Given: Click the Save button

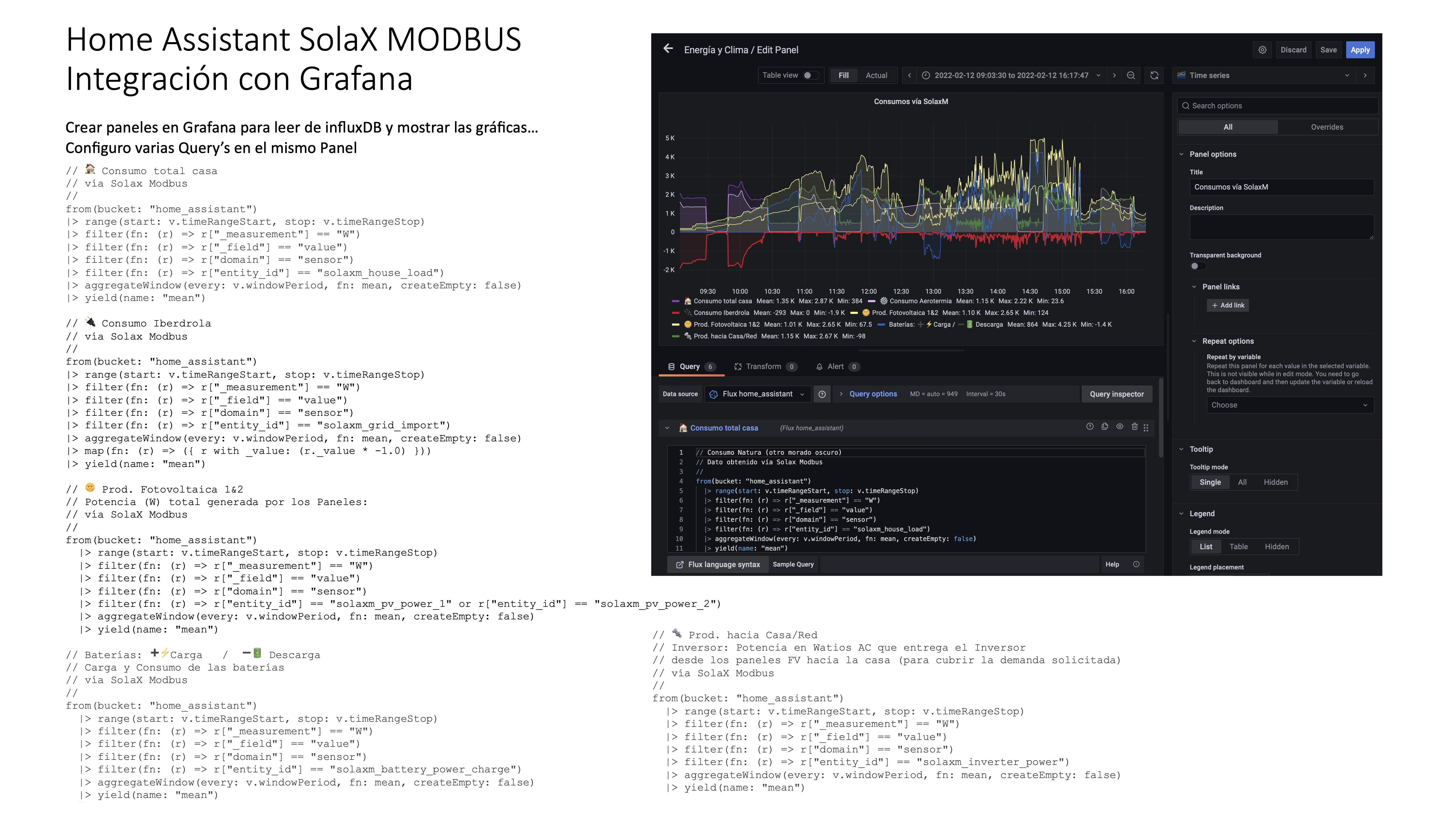Looking at the screenshot, I should 1328,50.
